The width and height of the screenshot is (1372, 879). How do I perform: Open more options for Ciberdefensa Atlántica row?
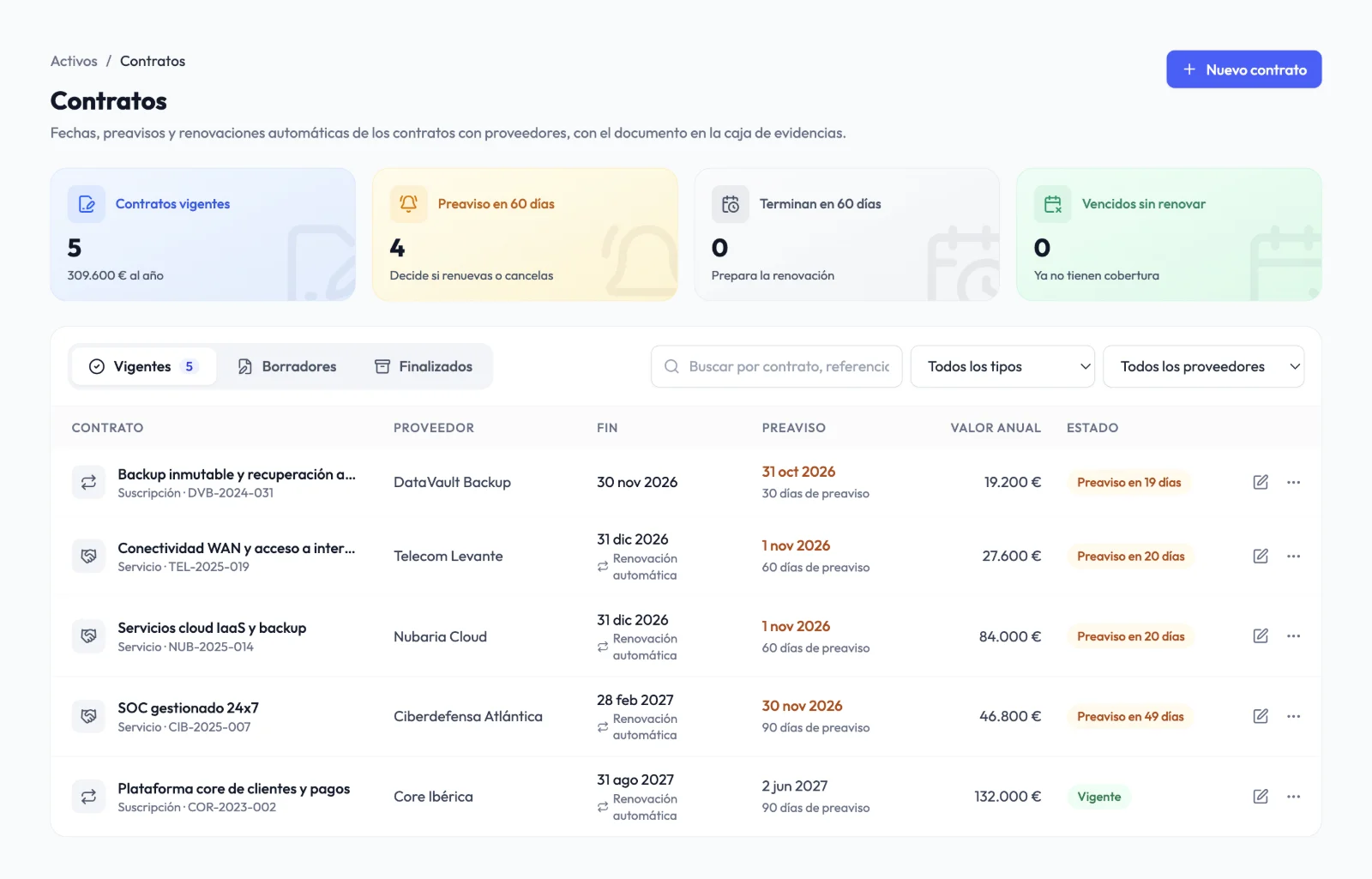pyautogui.click(x=1293, y=716)
